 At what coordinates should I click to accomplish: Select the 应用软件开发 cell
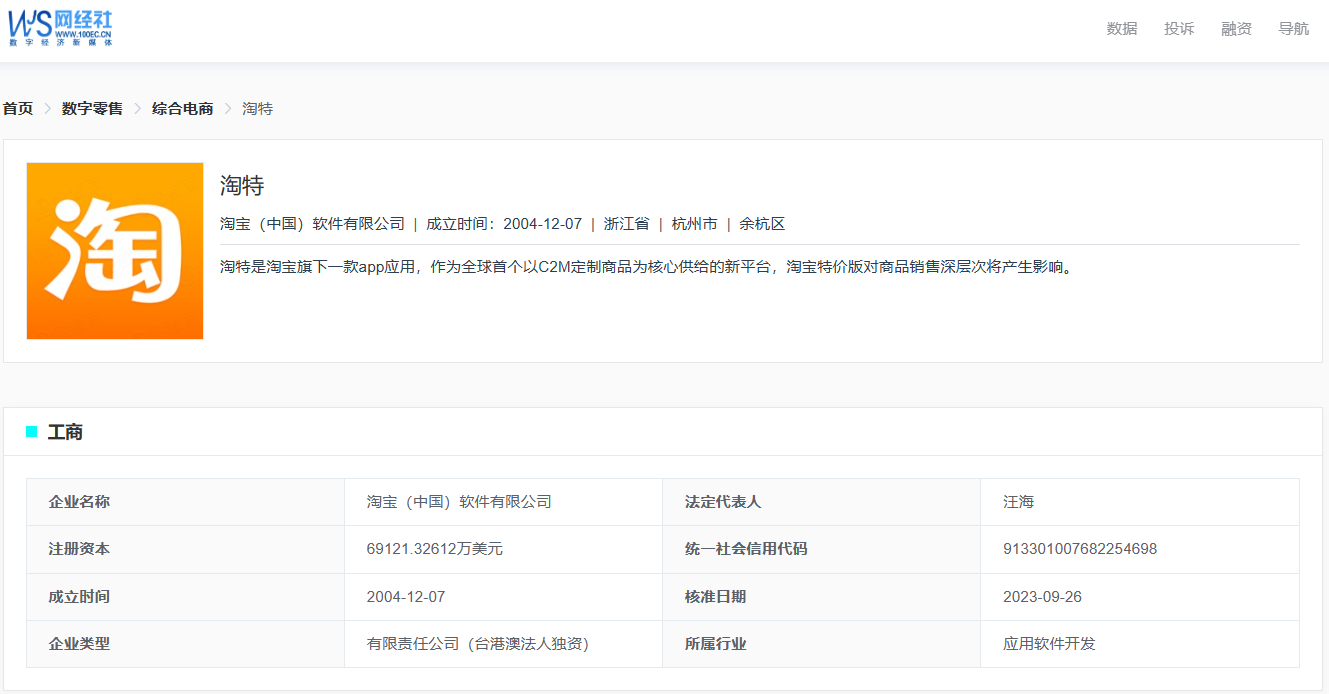(1140, 644)
